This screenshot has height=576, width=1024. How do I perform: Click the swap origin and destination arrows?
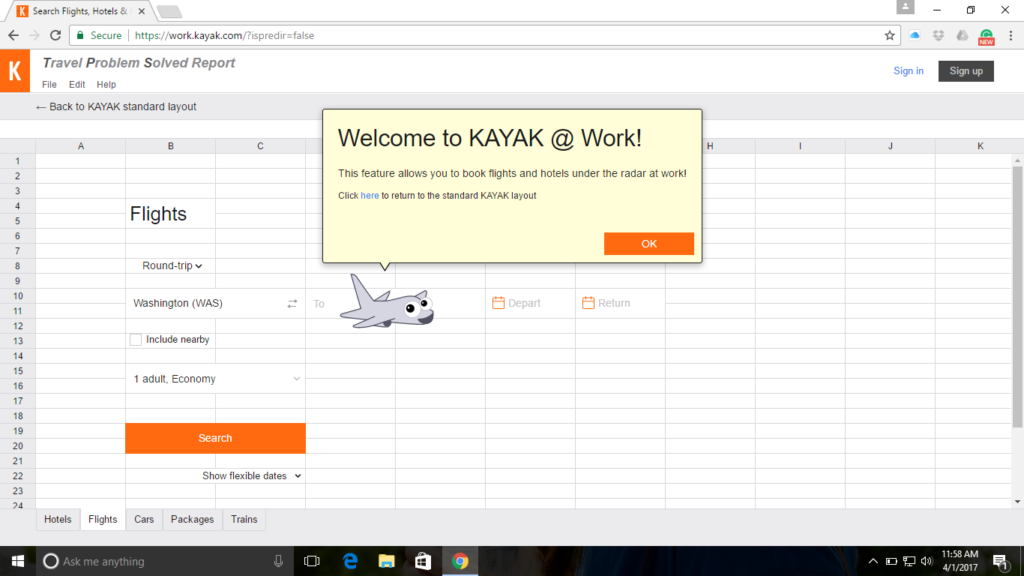click(292, 303)
